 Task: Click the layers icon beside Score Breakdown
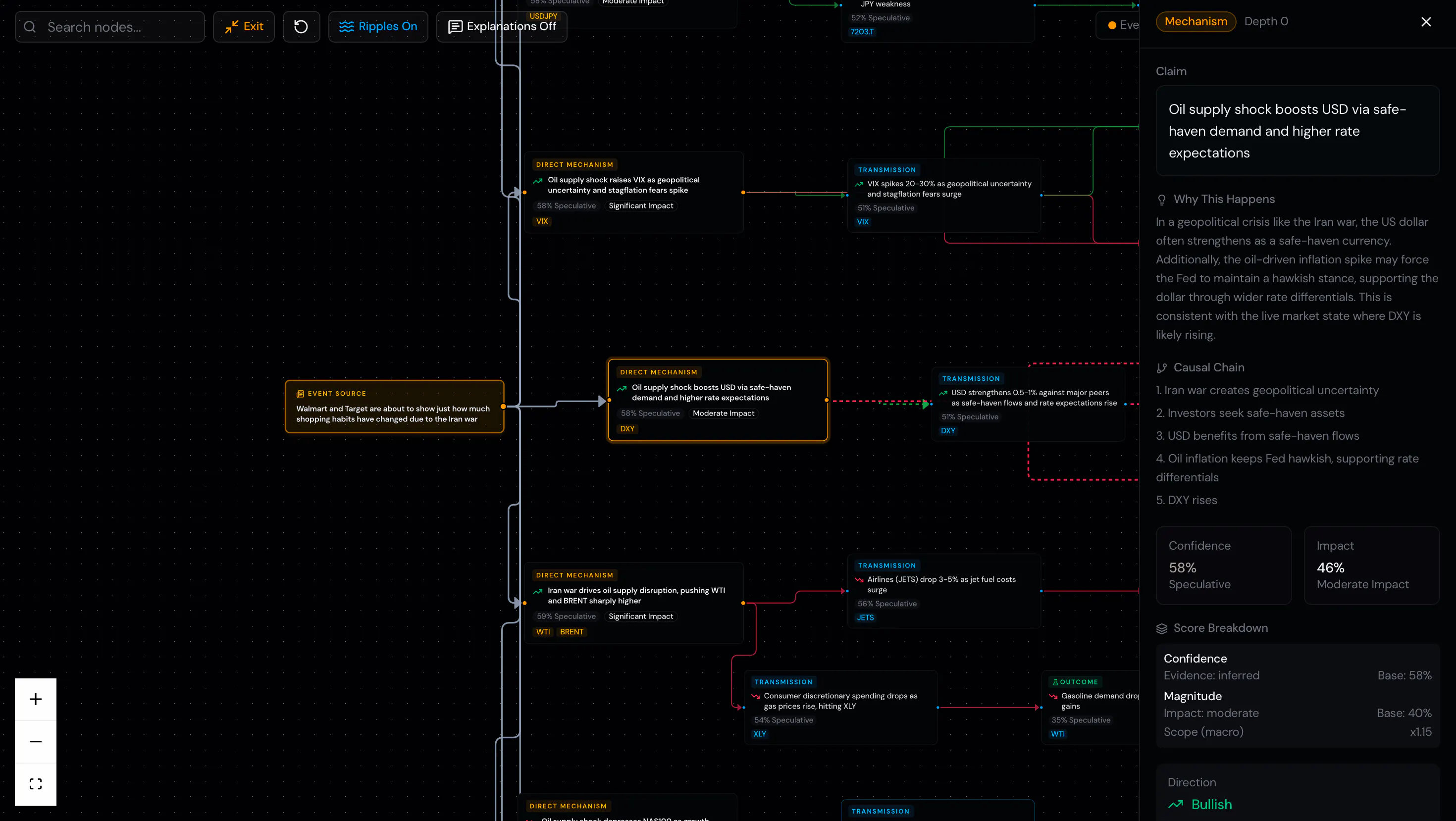pos(1161,628)
